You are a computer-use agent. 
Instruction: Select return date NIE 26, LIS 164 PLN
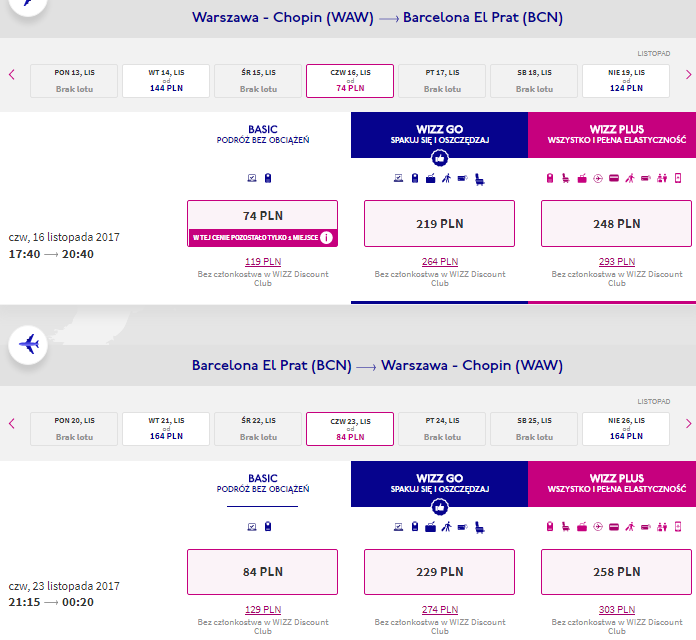point(626,429)
